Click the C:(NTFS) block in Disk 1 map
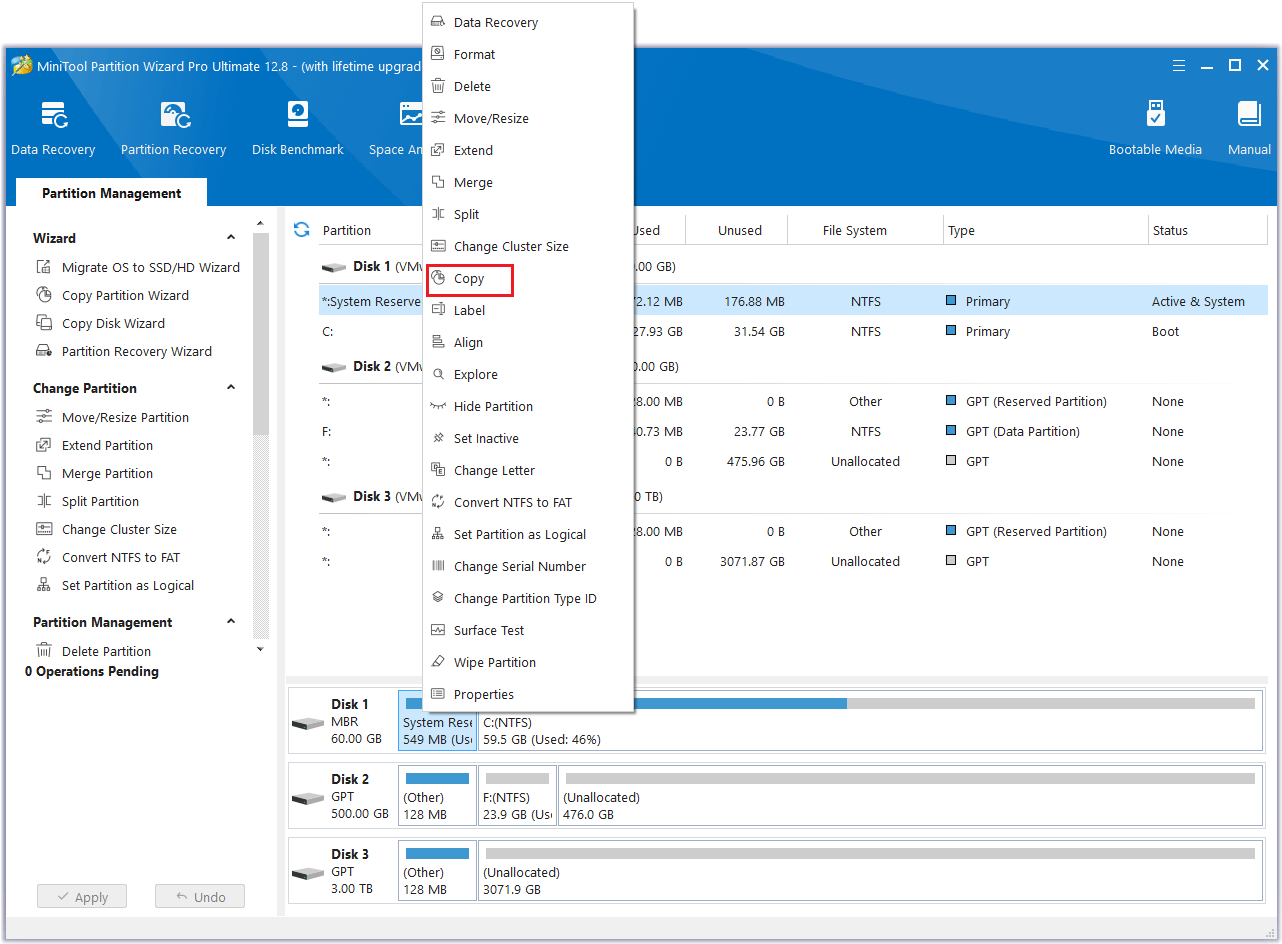This screenshot has width=1282, height=944. 869,720
